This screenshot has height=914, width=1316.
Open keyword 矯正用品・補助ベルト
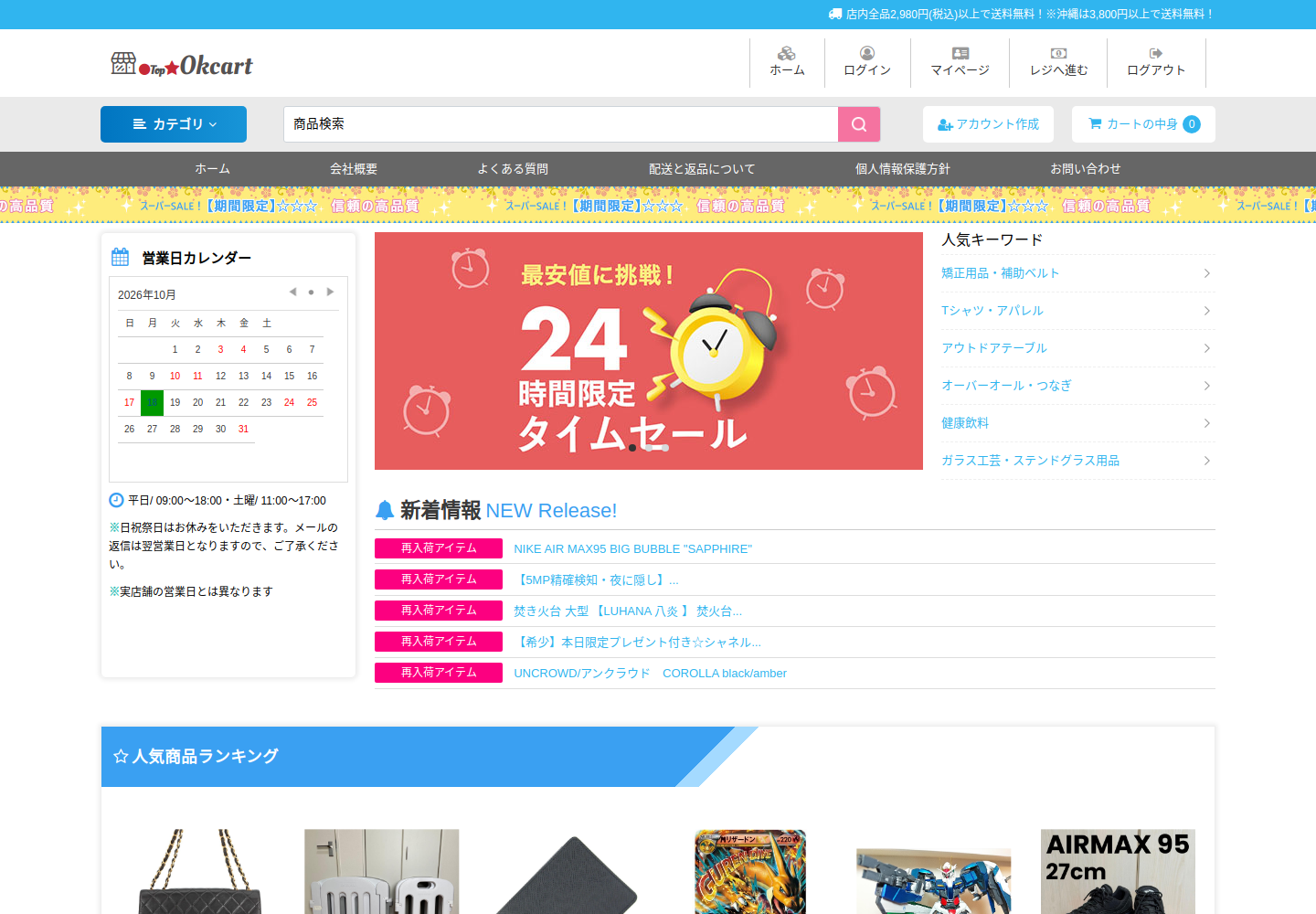[1001, 273]
